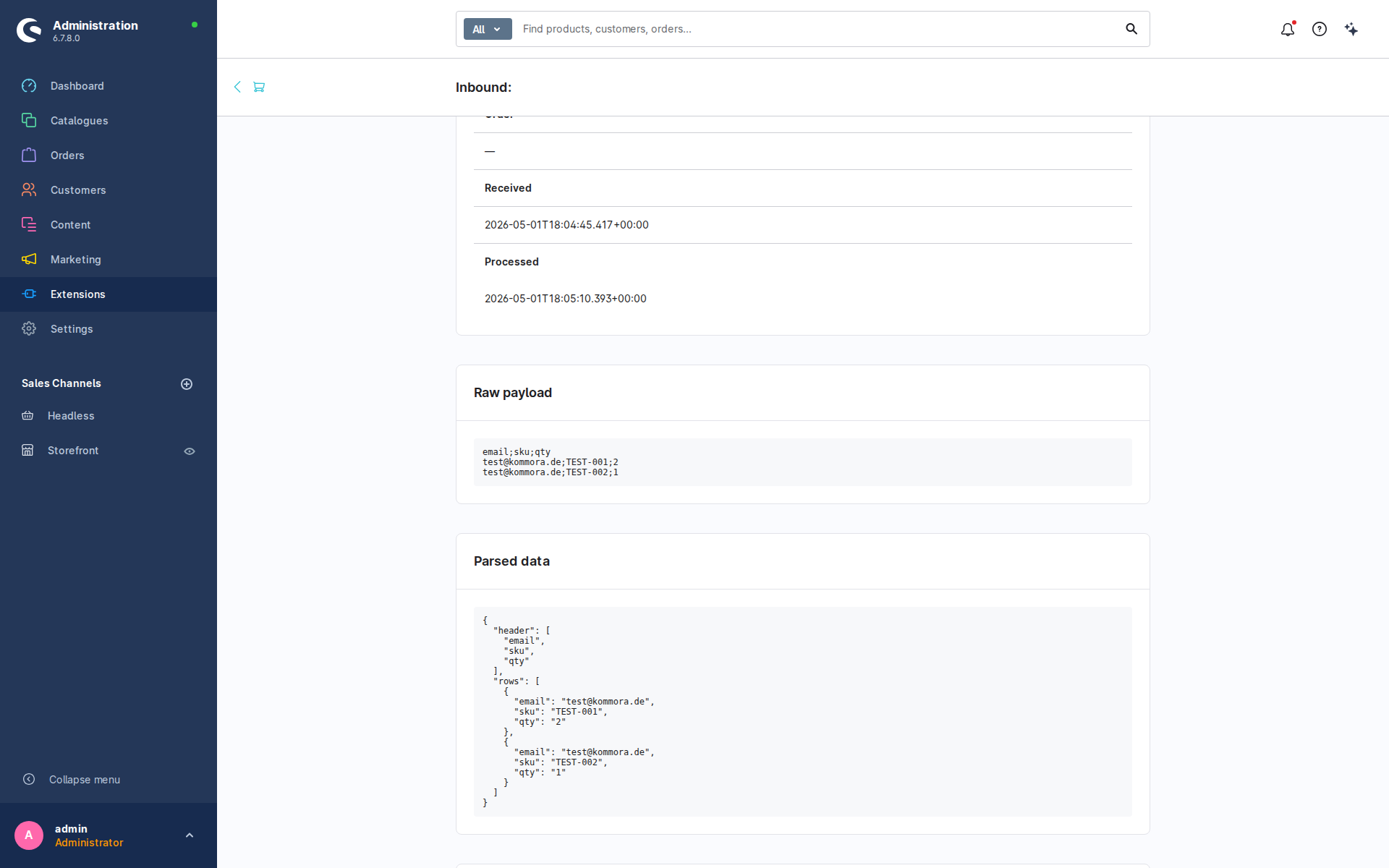Viewport: 1389px width, 868px height.
Task: Click the Shopware logo icon
Action: point(29,30)
